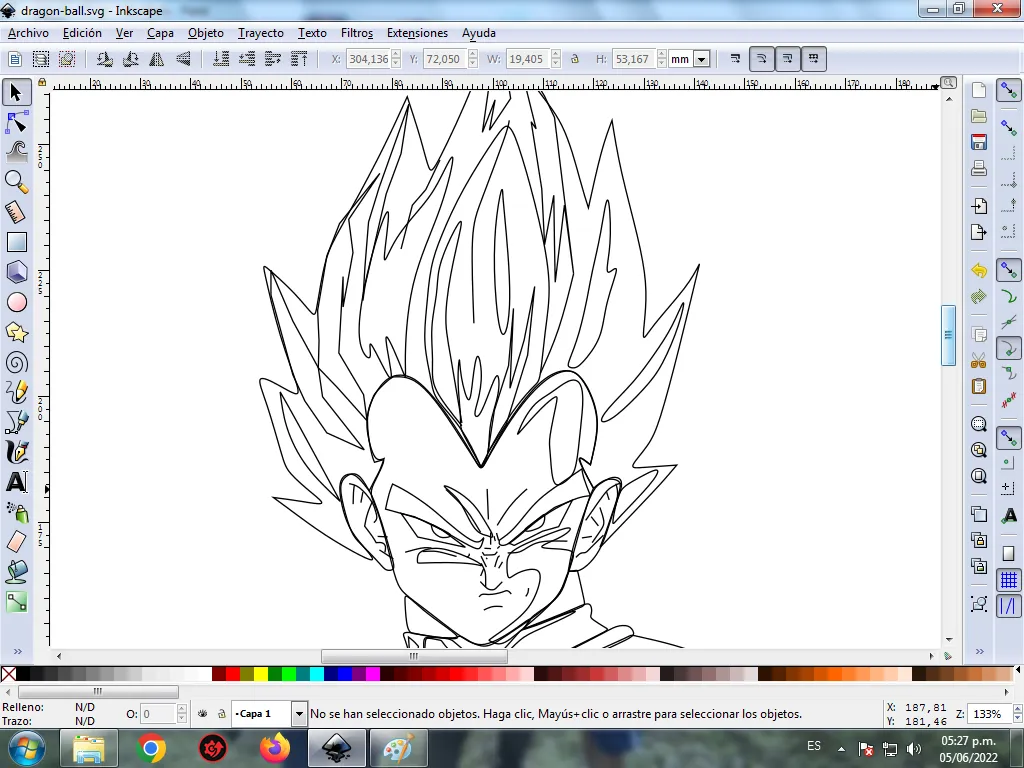
Task: Click the ES language indicator
Action: point(814,746)
